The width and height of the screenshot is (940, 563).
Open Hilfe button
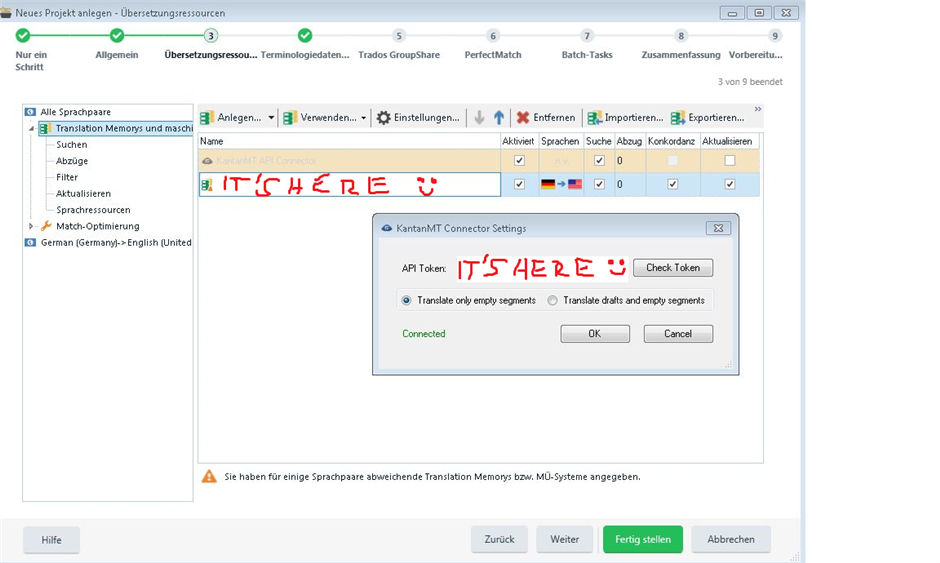point(52,540)
